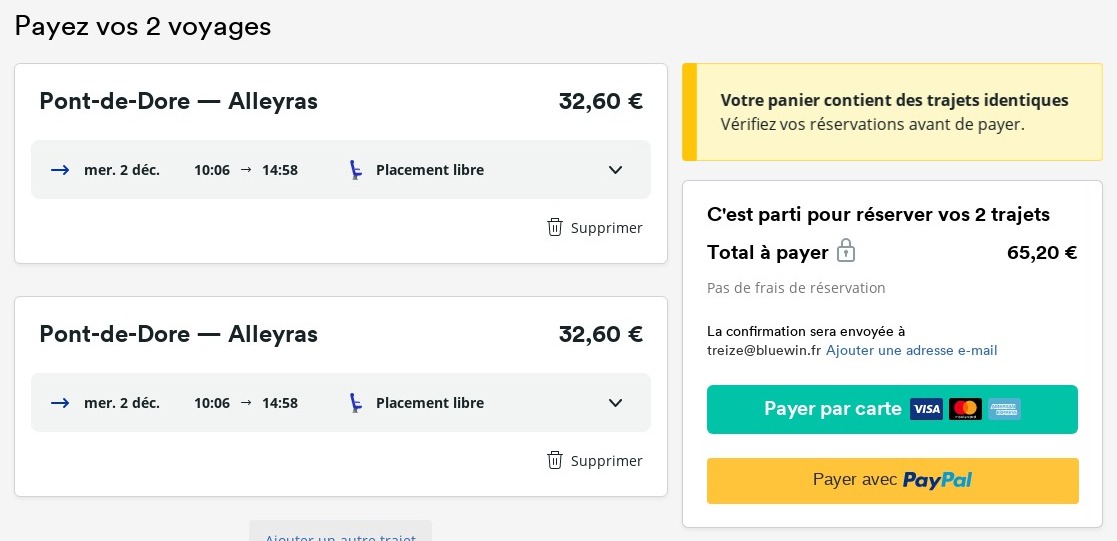Screen dimensions: 1117x541
Task: Open Ajouter une adresse e-mail link
Action: (911, 351)
